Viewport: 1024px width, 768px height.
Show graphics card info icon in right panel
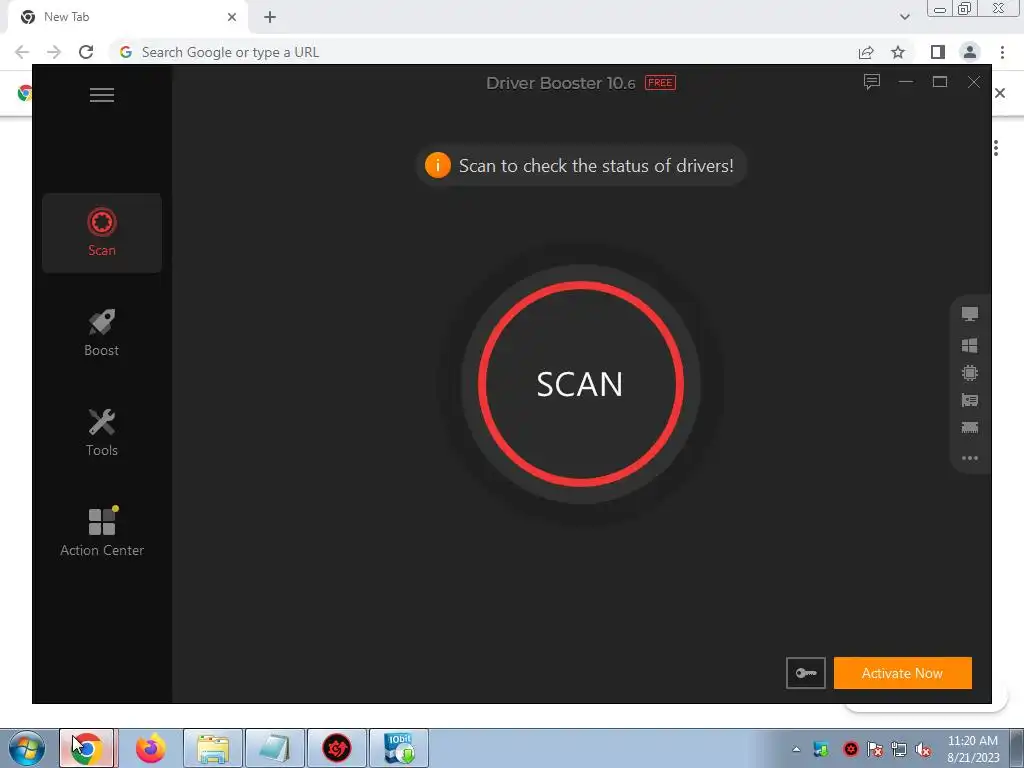point(970,400)
